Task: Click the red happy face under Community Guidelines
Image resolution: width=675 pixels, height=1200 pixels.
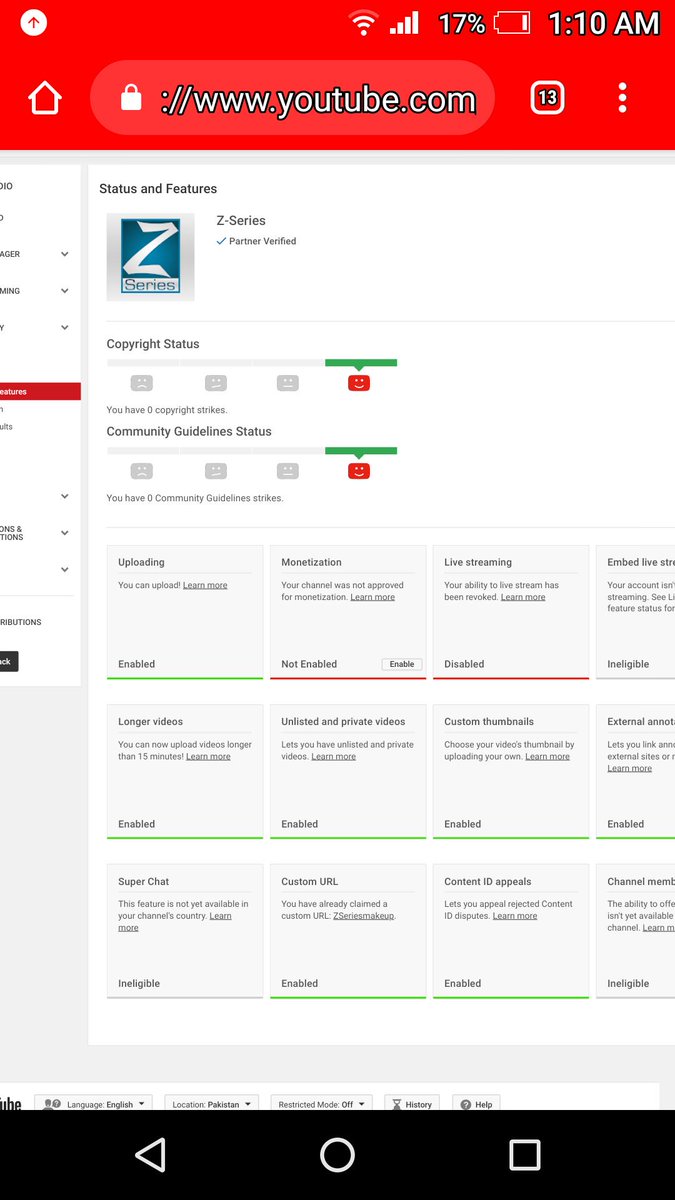Action: pos(359,470)
